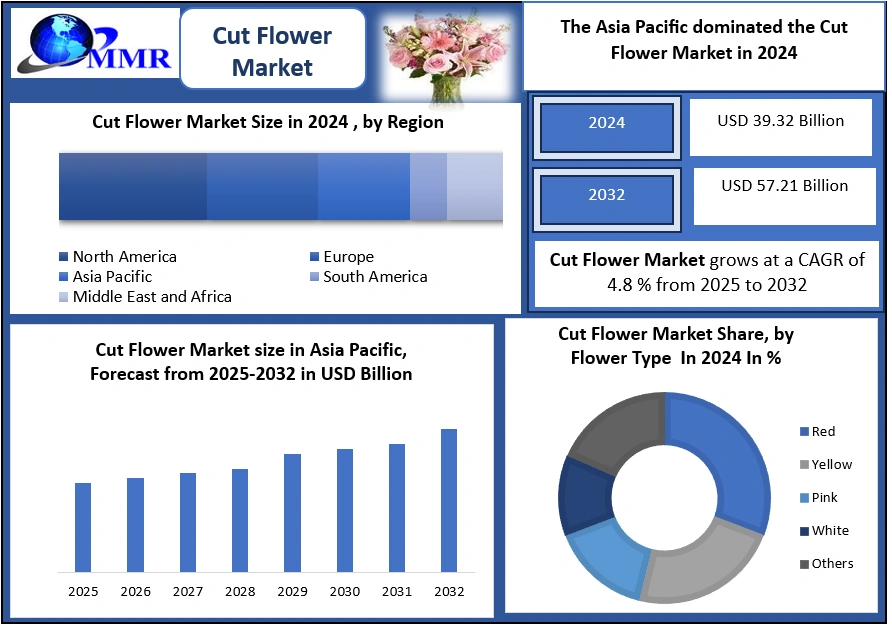Click the 2029 bar in the chart
The height and width of the screenshot is (625, 892).
292,512
